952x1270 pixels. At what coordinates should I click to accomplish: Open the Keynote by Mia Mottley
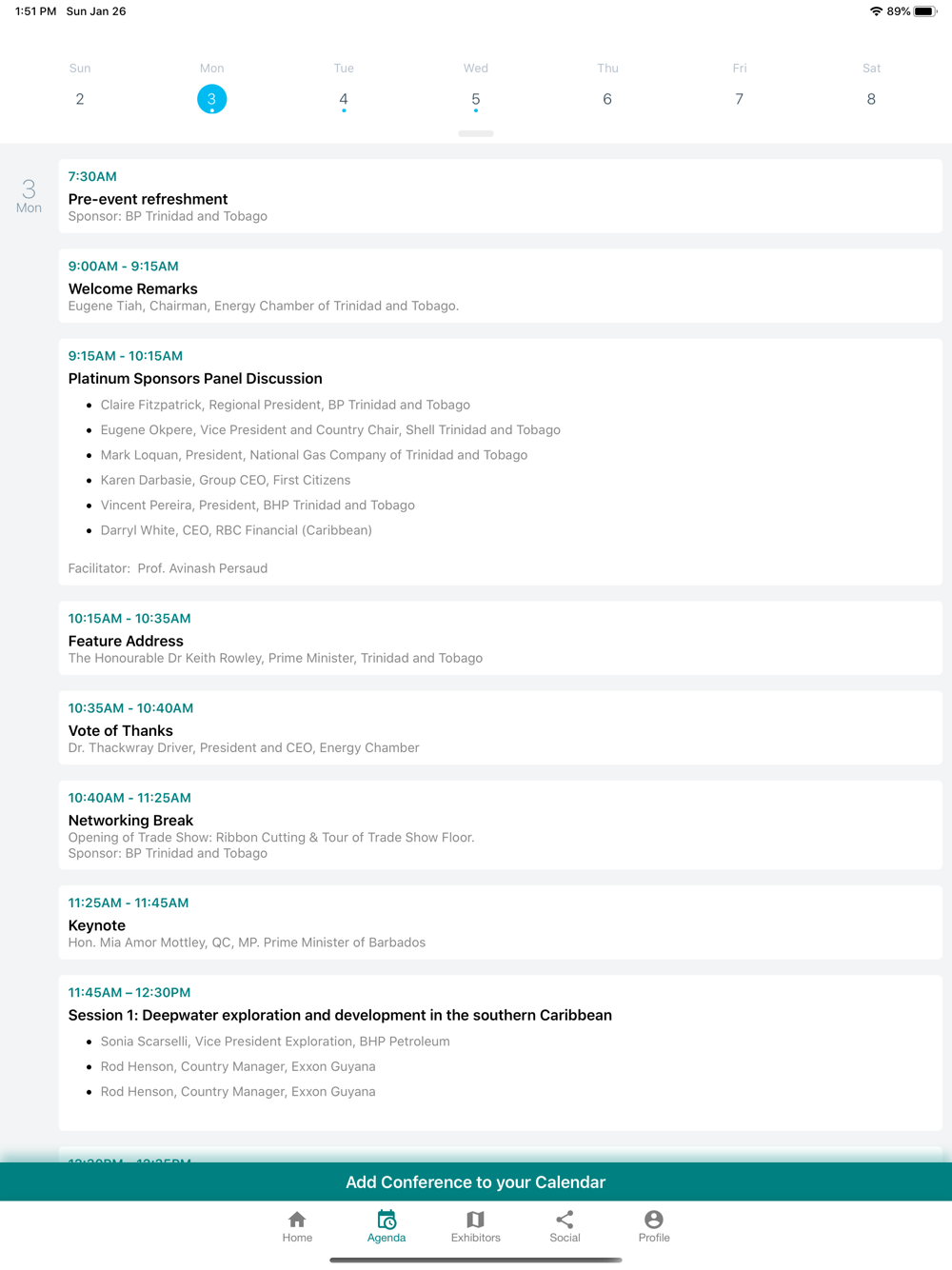(501, 923)
